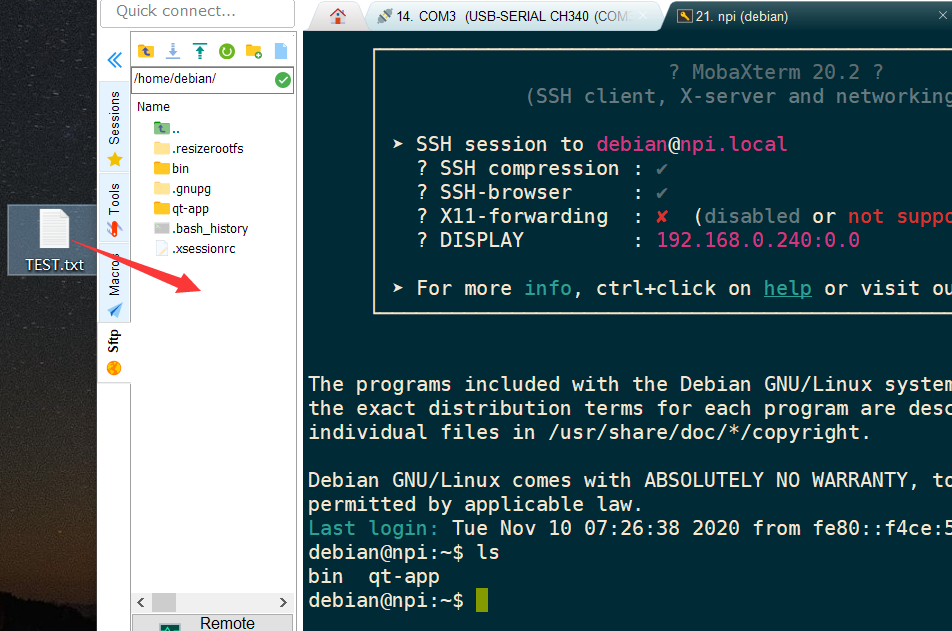This screenshot has width=952, height=631.
Task: Select the 21. npi (debian) tab
Action: click(741, 16)
